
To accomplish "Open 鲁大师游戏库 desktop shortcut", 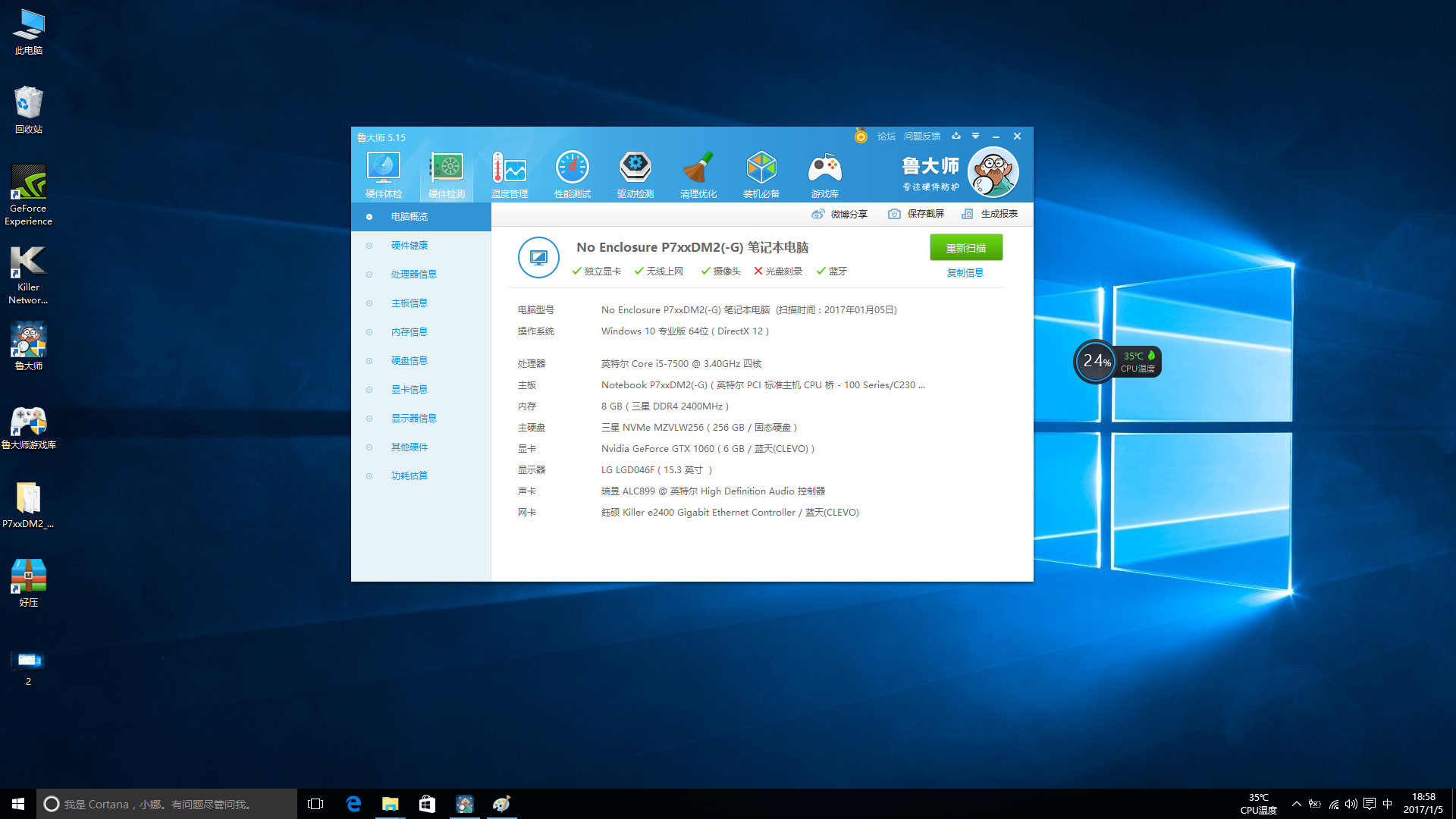I will pos(29,427).
